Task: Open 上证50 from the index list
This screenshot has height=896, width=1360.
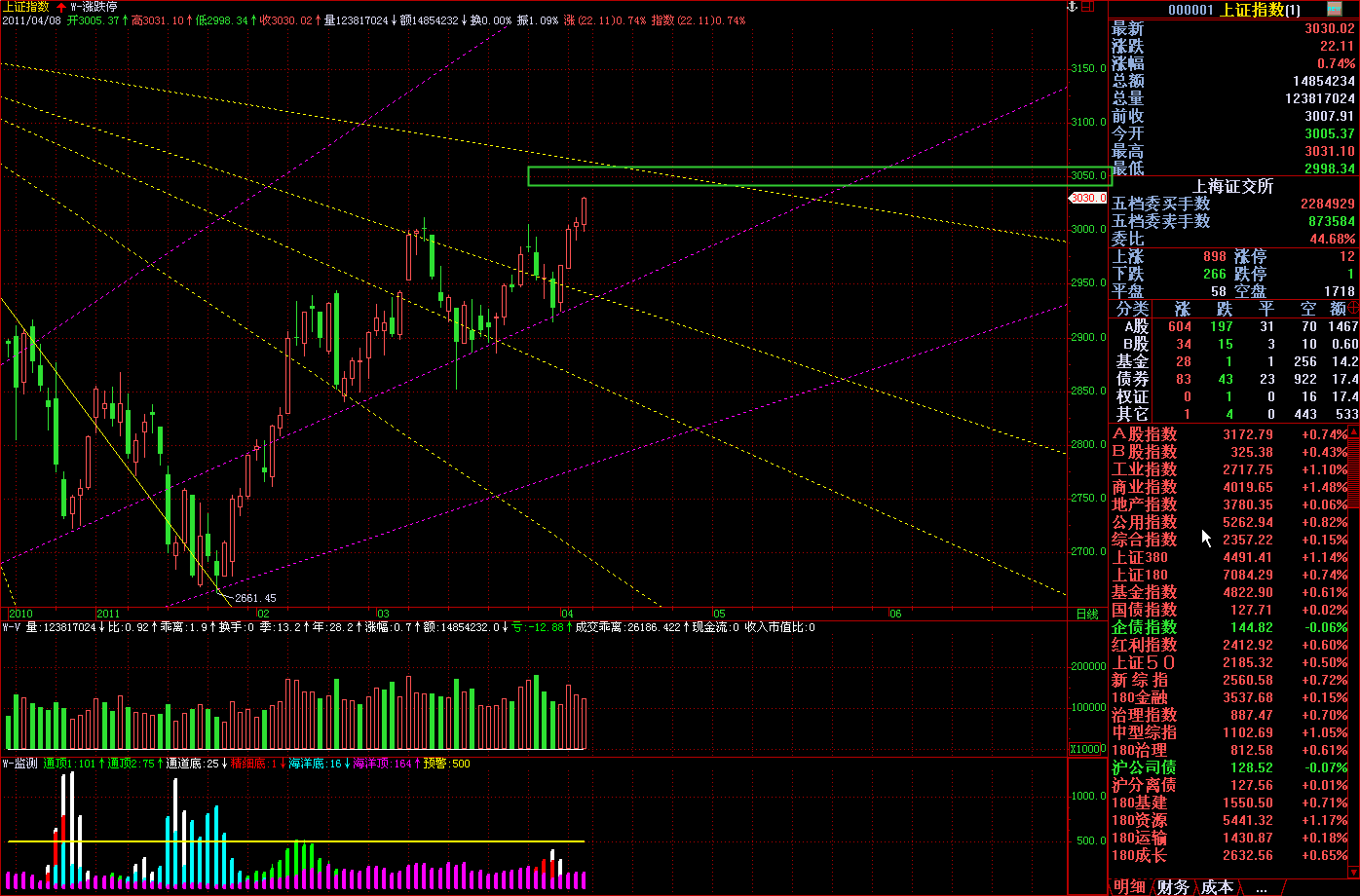Action: [x=1145, y=662]
